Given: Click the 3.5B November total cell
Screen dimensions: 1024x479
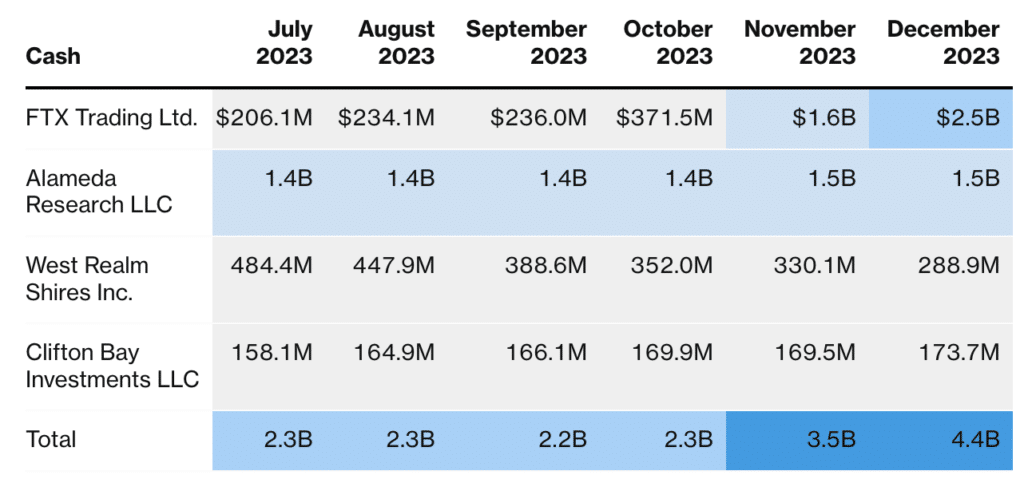Looking at the screenshot, I should [797, 440].
